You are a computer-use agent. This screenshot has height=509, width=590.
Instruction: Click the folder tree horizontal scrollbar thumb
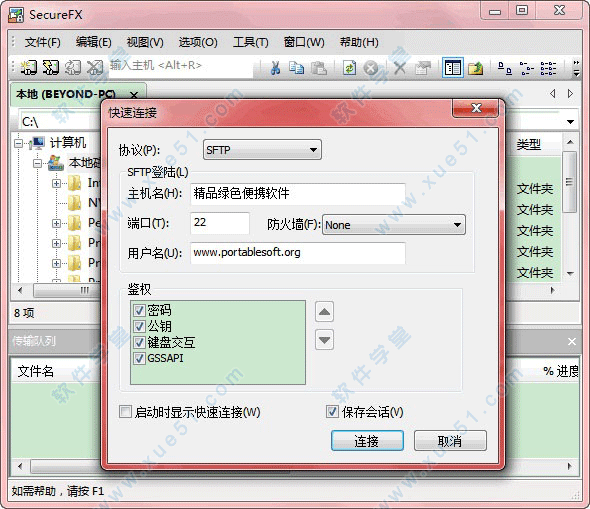click(66, 290)
